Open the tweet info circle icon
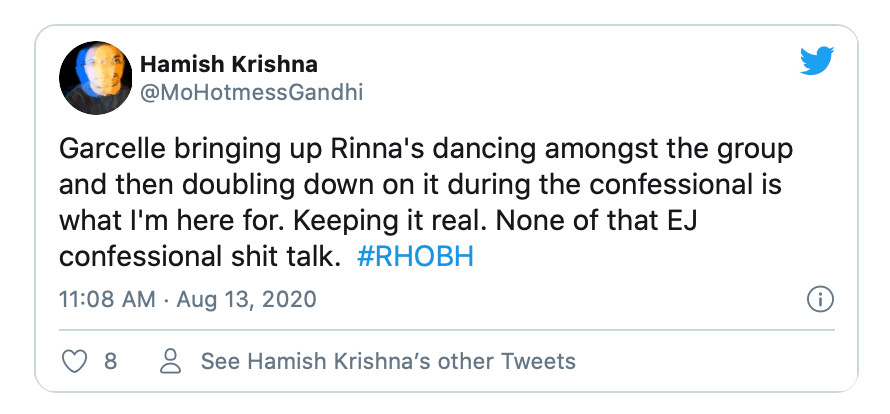Viewport: 890px width, 414px height. (819, 299)
